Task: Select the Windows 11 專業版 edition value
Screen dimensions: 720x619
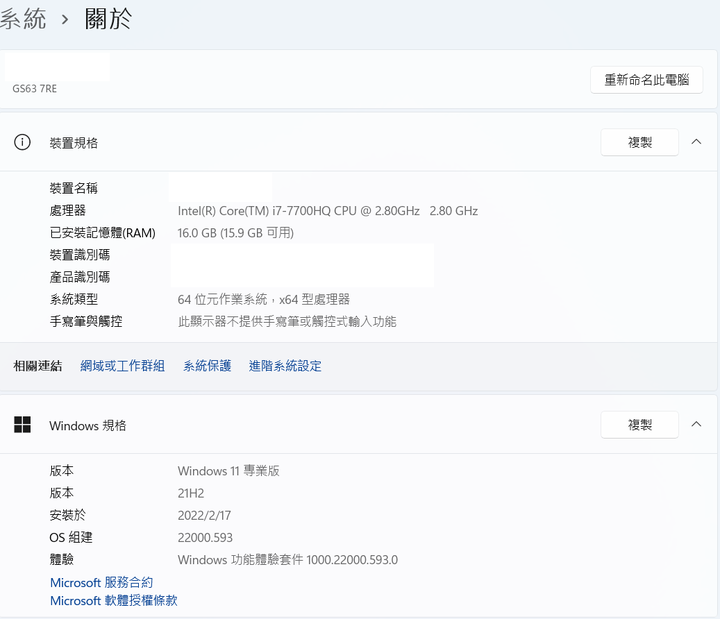Action: tap(228, 471)
